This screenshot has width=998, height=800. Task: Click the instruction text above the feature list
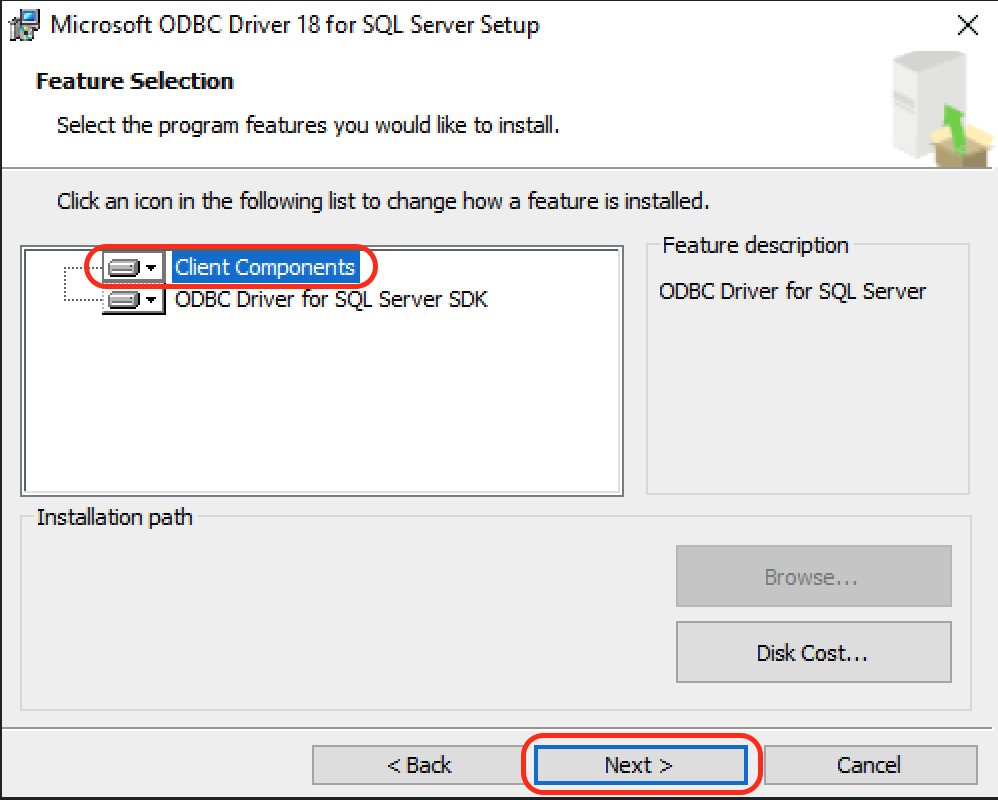pos(381,201)
